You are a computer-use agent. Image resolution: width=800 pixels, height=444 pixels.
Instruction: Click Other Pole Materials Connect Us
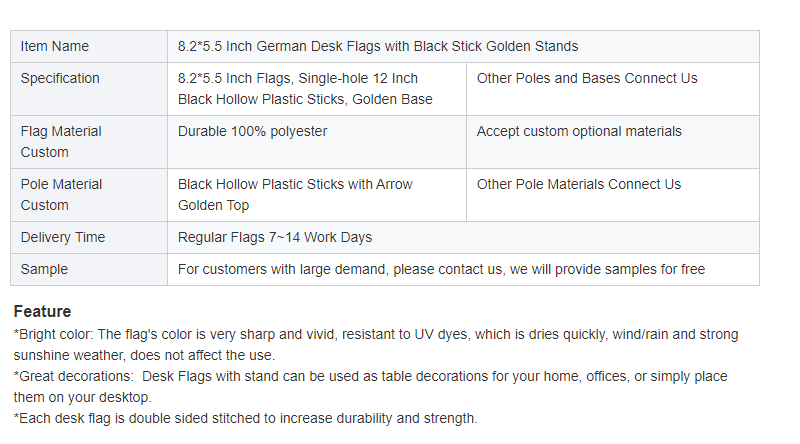tap(579, 184)
